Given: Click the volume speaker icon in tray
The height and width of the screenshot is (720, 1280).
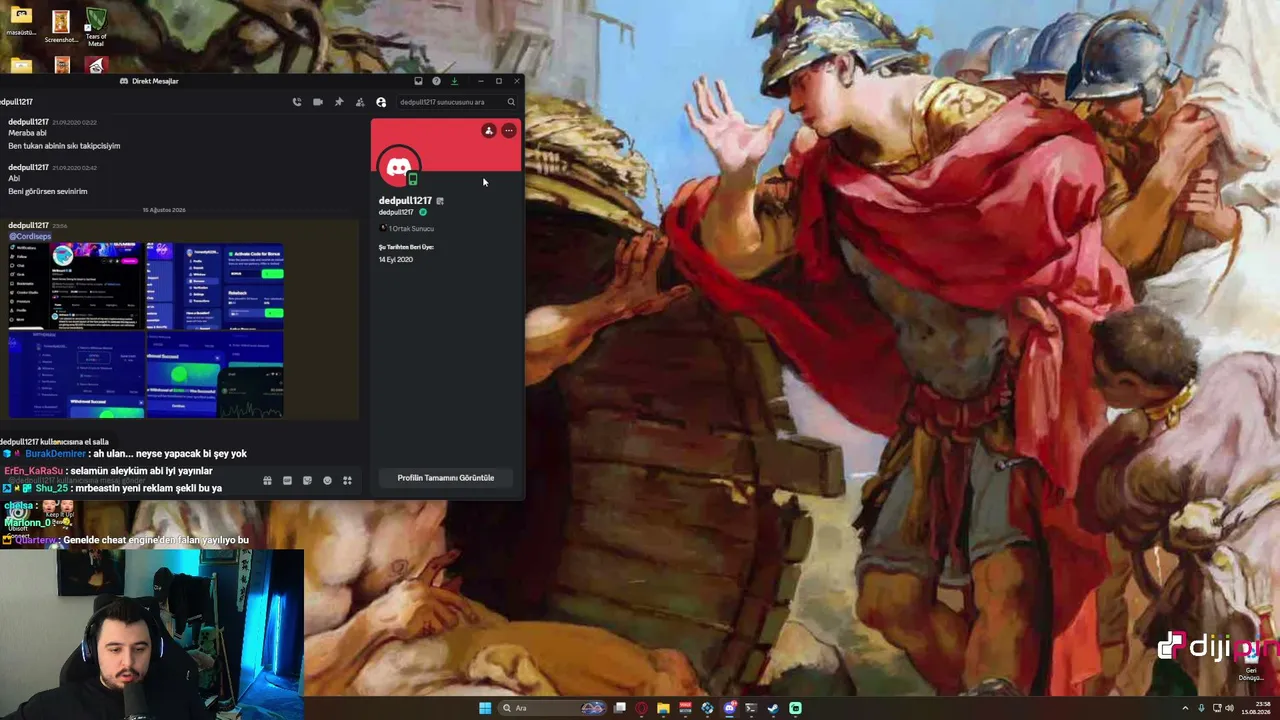Looking at the screenshot, I should point(1229,708).
